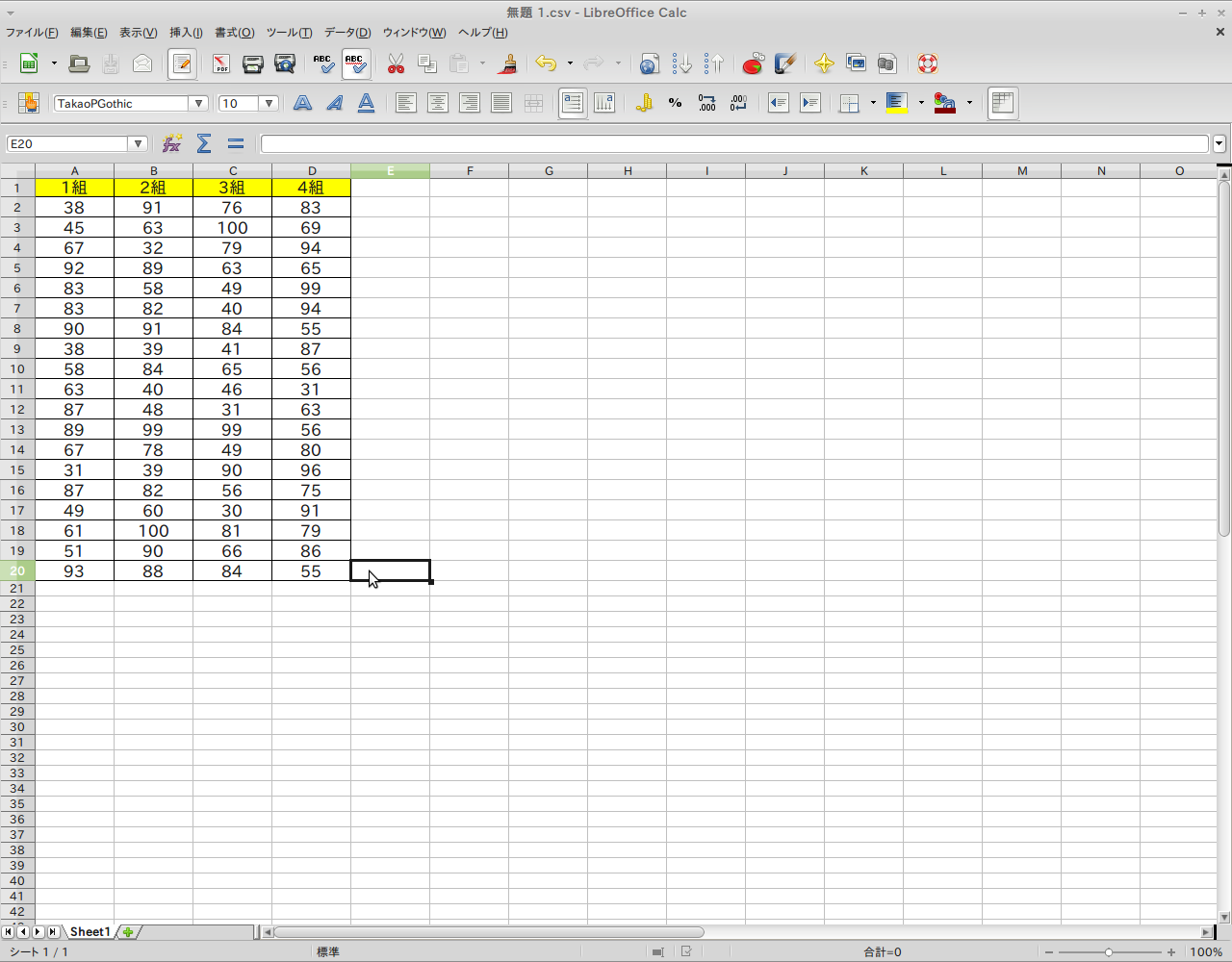Open the Function Wizard
This screenshot has width=1232, height=962.
[172, 143]
